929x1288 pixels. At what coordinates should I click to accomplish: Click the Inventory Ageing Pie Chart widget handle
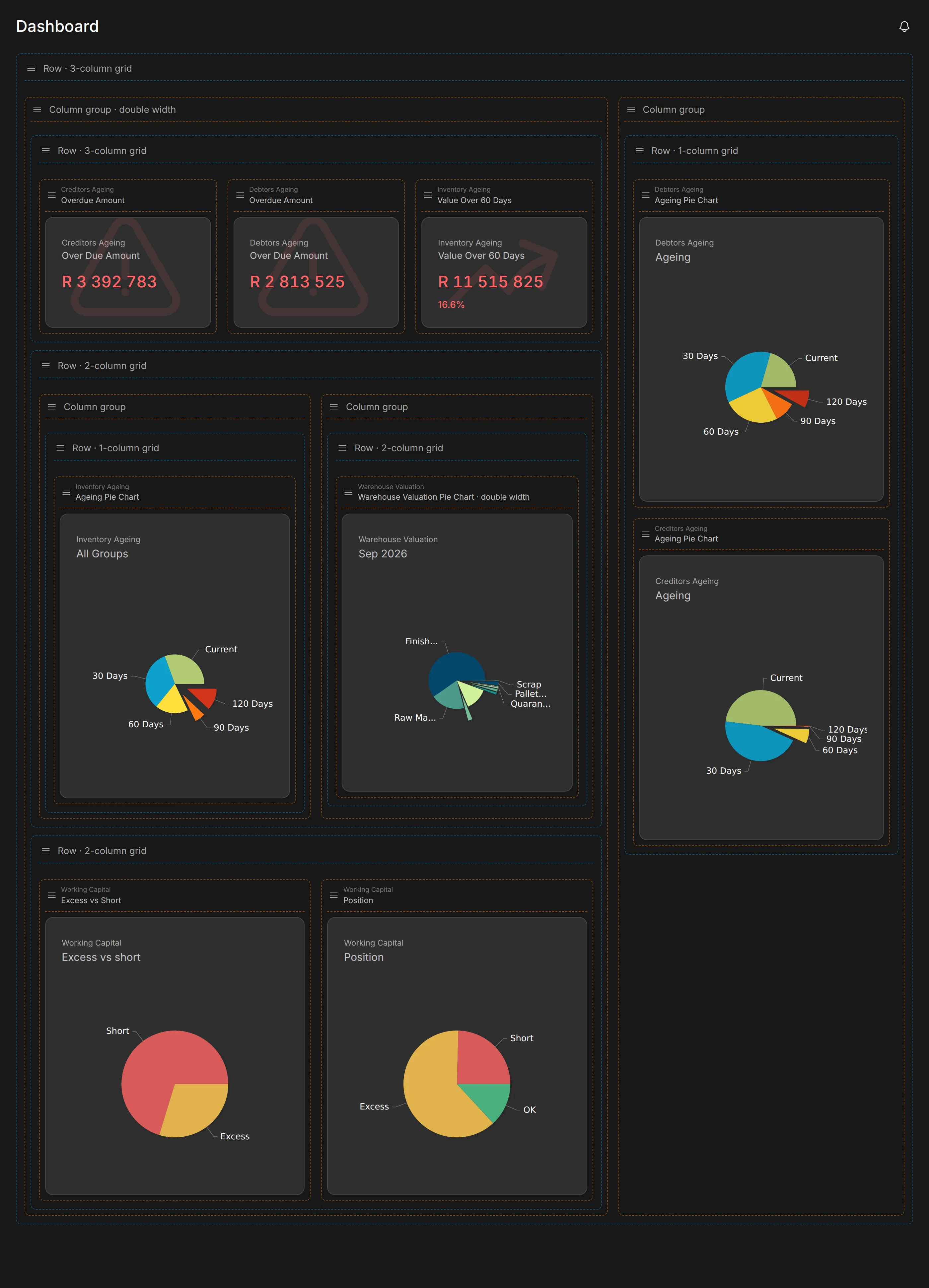pos(66,492)
